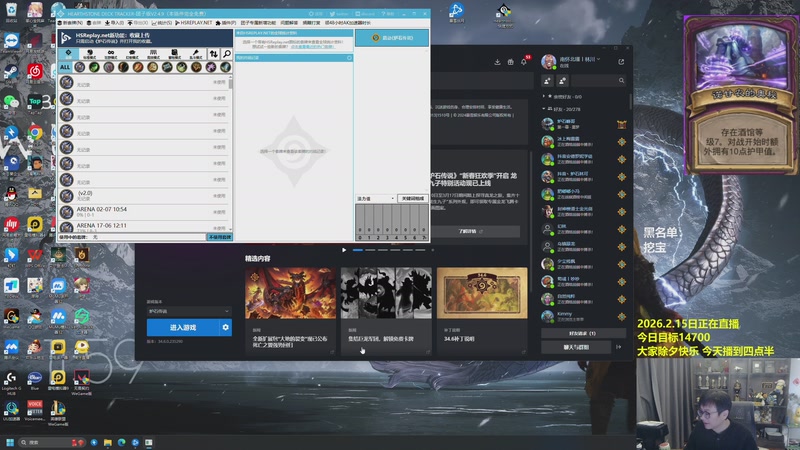800x450 pixels.
Task: Collapse the friends panel using the arrow icon
Action: 619,347
